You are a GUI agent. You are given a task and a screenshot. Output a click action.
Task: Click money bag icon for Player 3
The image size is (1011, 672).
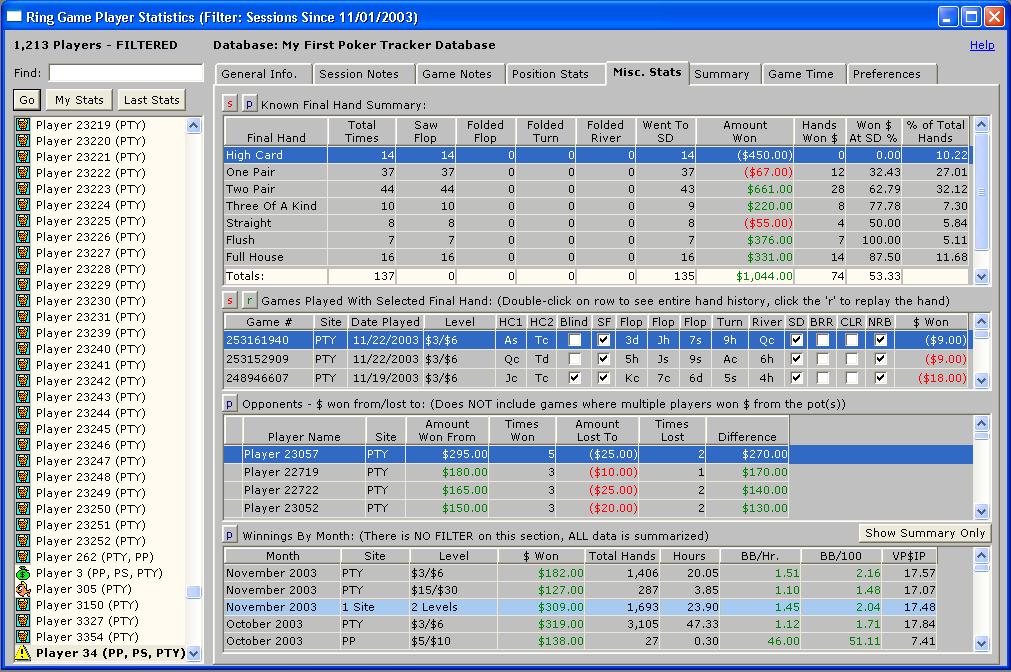coord(22,573)
